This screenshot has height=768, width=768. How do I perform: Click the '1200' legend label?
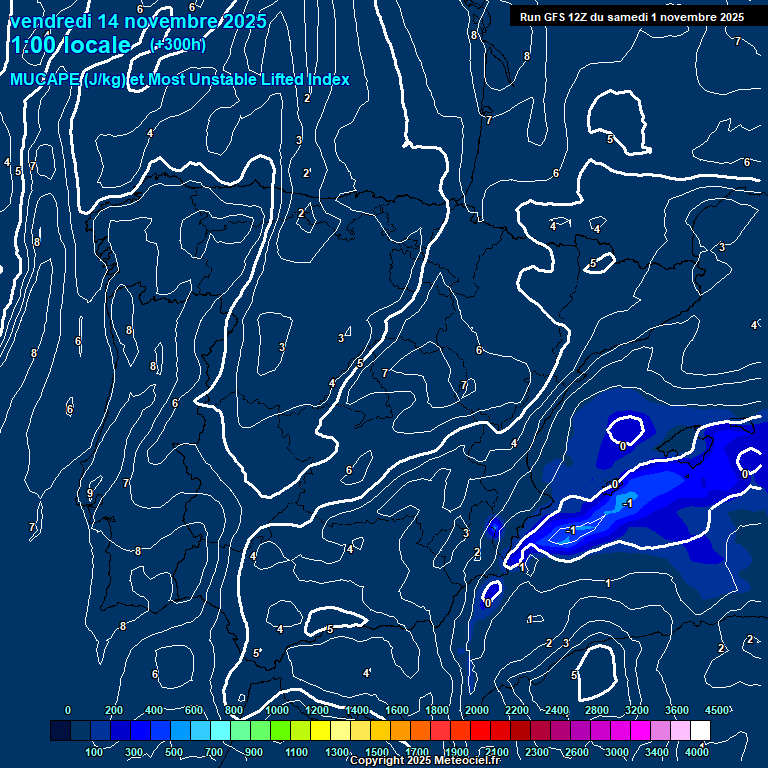click(x=317, y=710)
